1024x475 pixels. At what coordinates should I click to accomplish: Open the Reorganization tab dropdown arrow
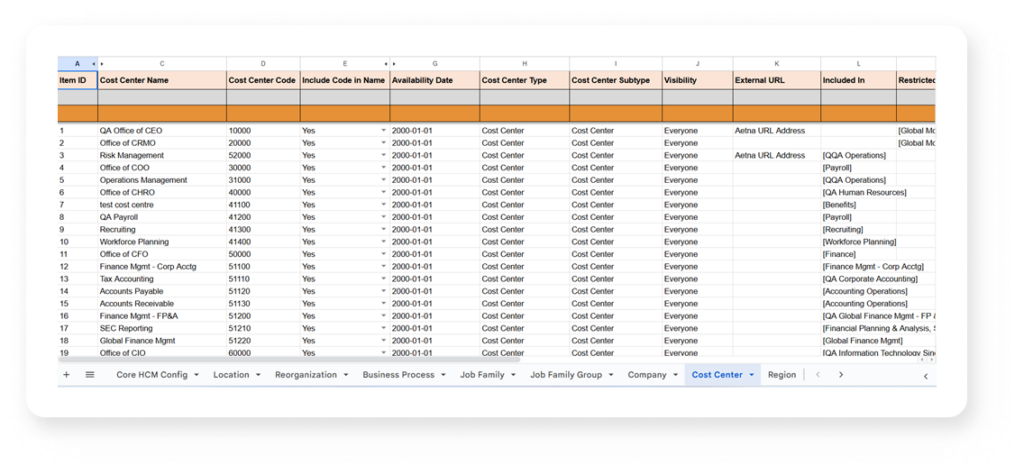tap(345, 375)
